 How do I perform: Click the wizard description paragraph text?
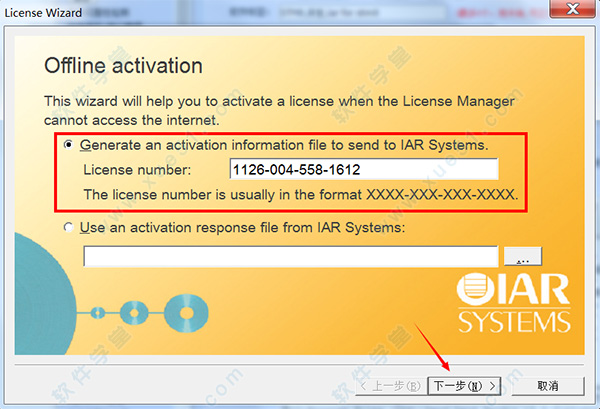click(x=279, y=111)
